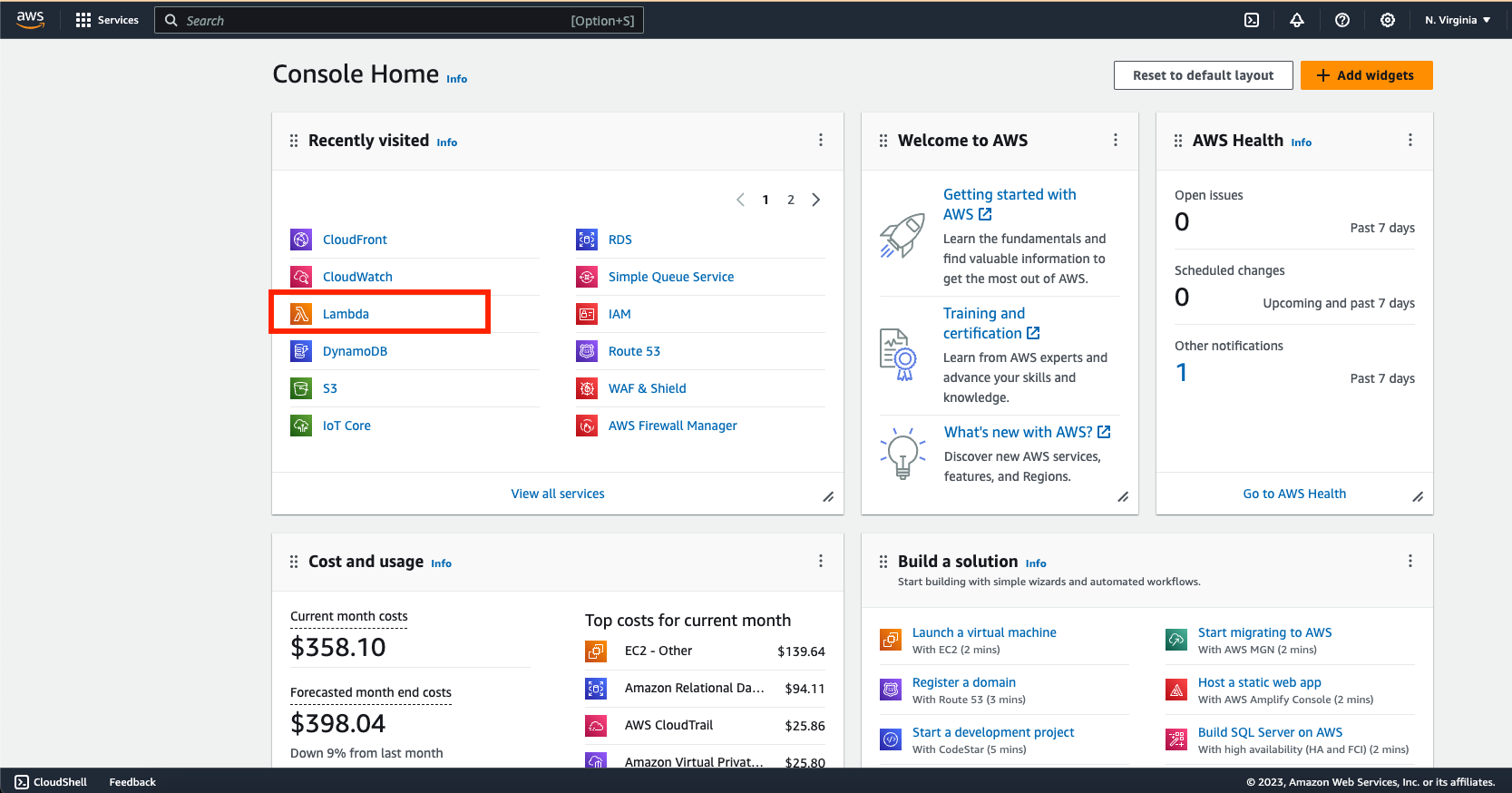Open CloudShell from the bottom bar
This screenshot has height=793, width=1512.
tap(51, 782)
